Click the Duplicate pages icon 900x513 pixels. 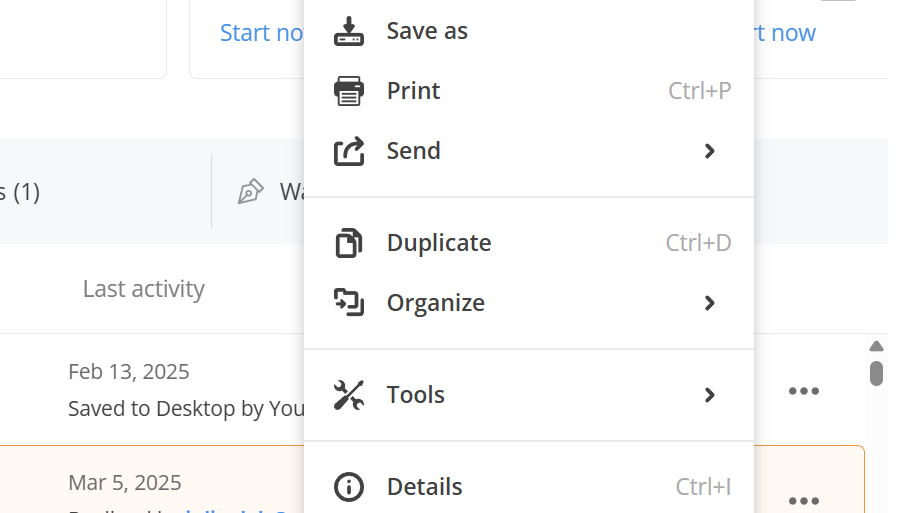[348, 243]
